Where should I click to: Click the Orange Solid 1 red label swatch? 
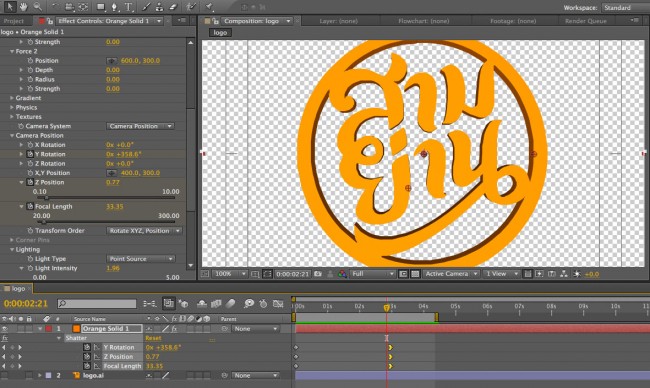(49, 329)
